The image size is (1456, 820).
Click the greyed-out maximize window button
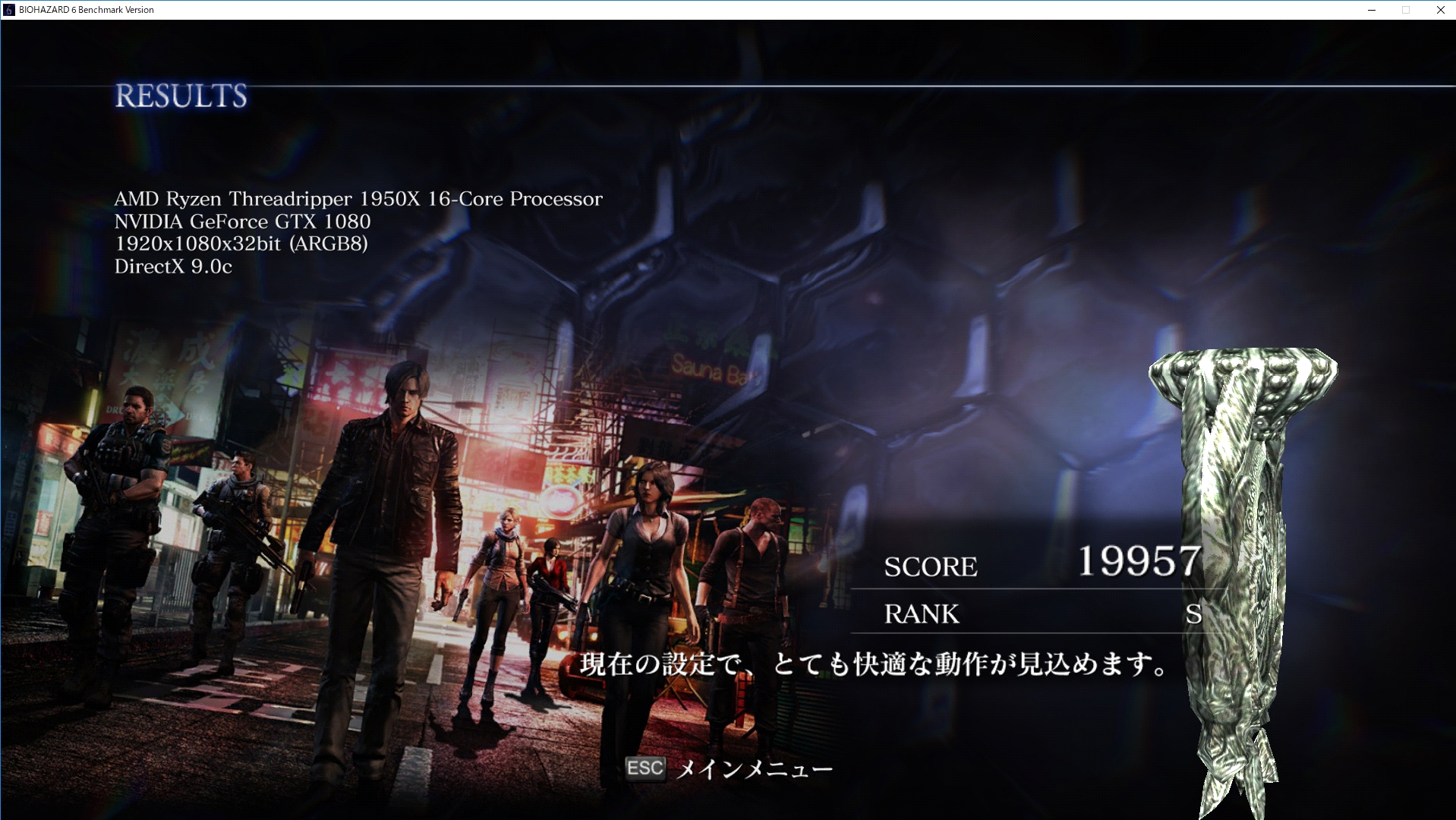coord(1406,10)
